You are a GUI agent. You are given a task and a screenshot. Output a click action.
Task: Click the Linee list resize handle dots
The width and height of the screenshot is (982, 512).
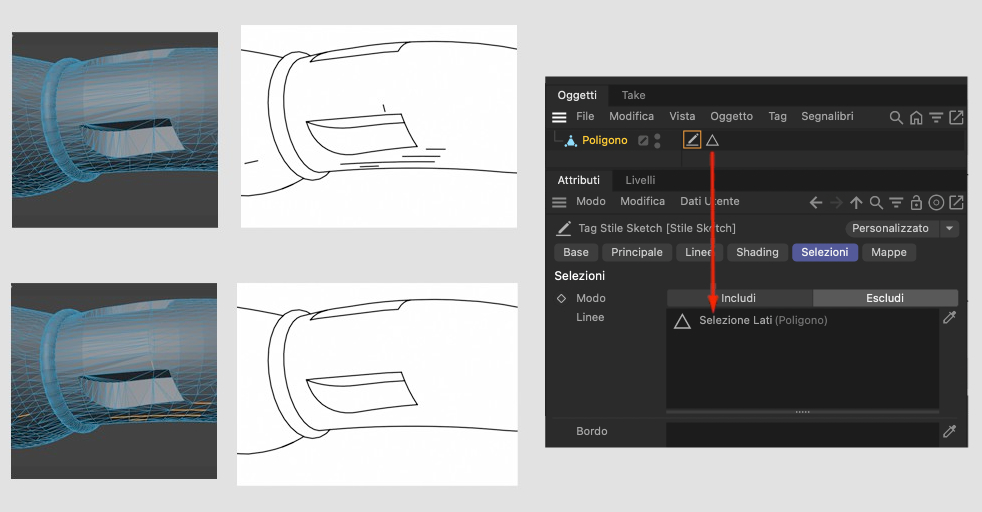(802, 412)
